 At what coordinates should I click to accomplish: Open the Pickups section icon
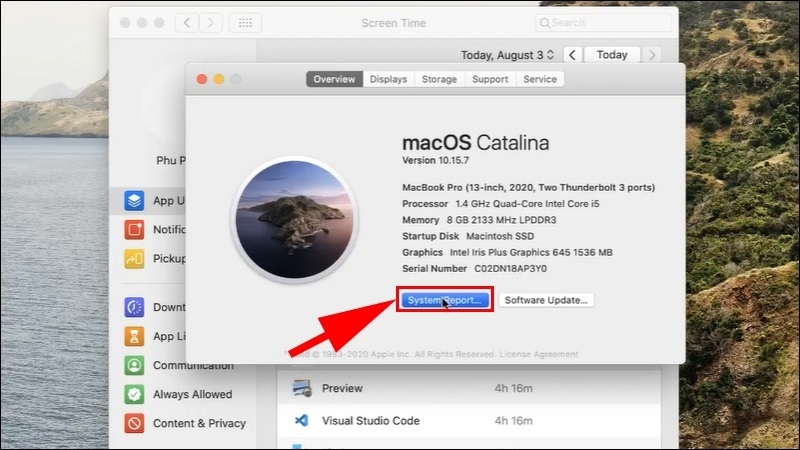click(x=134, y=259)
